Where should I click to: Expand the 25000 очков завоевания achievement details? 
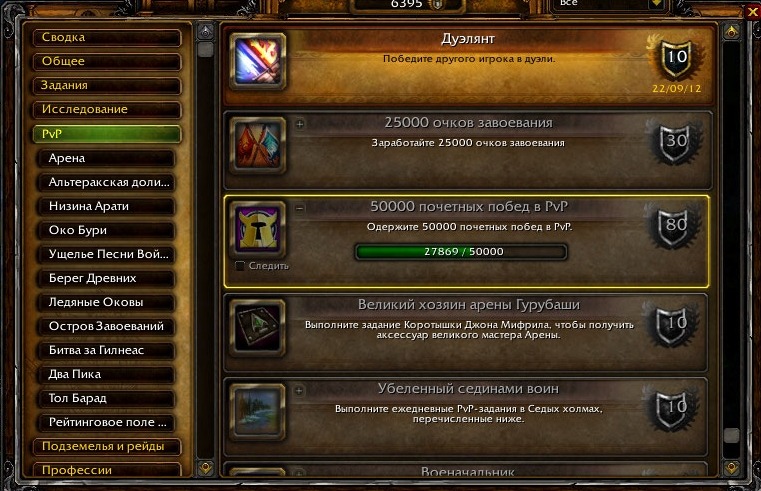point(299,124)
